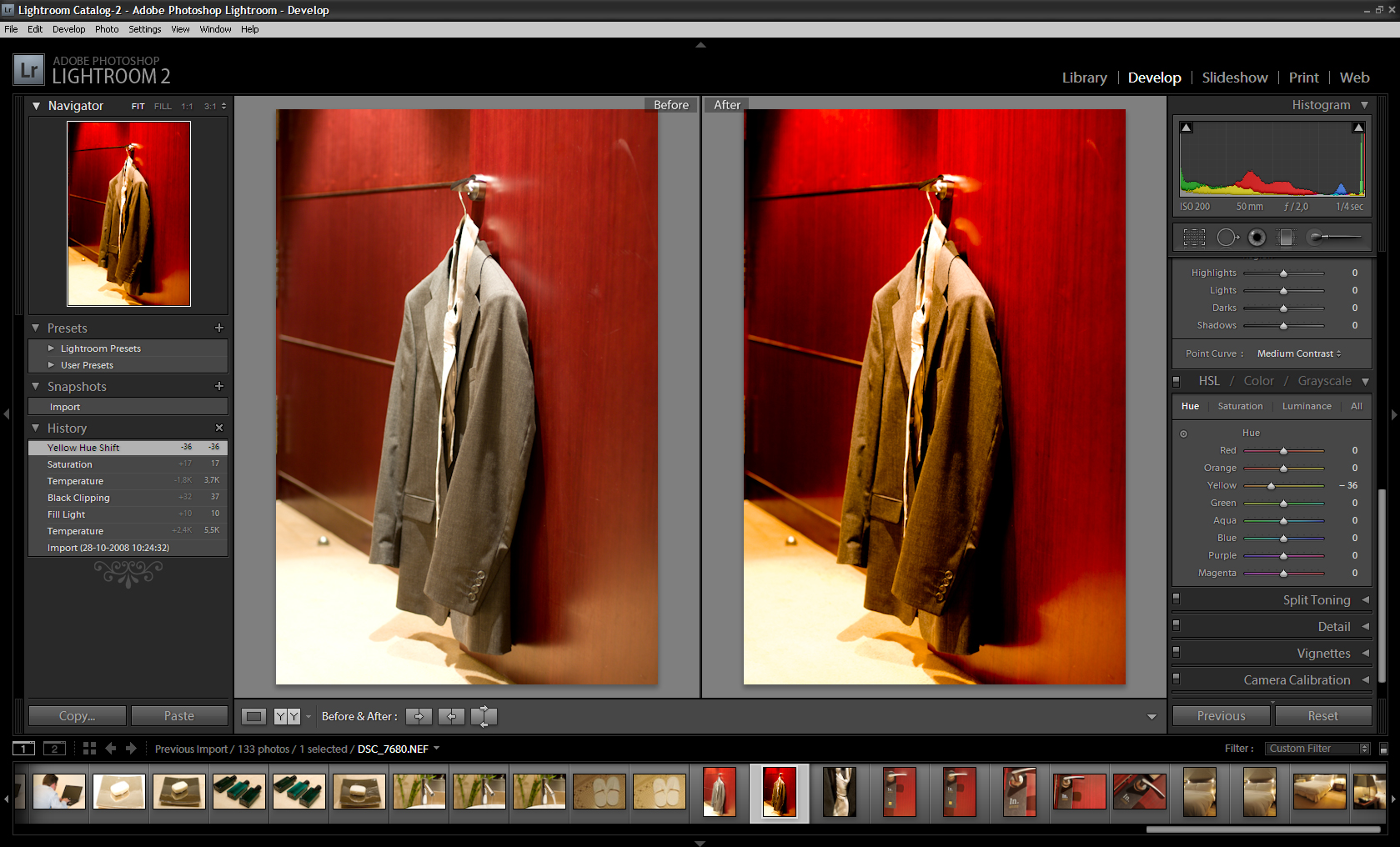The image size is (1400, 847).
Task: Click the Reset button
Action: pyautogui.click(x=1322, y=716)
